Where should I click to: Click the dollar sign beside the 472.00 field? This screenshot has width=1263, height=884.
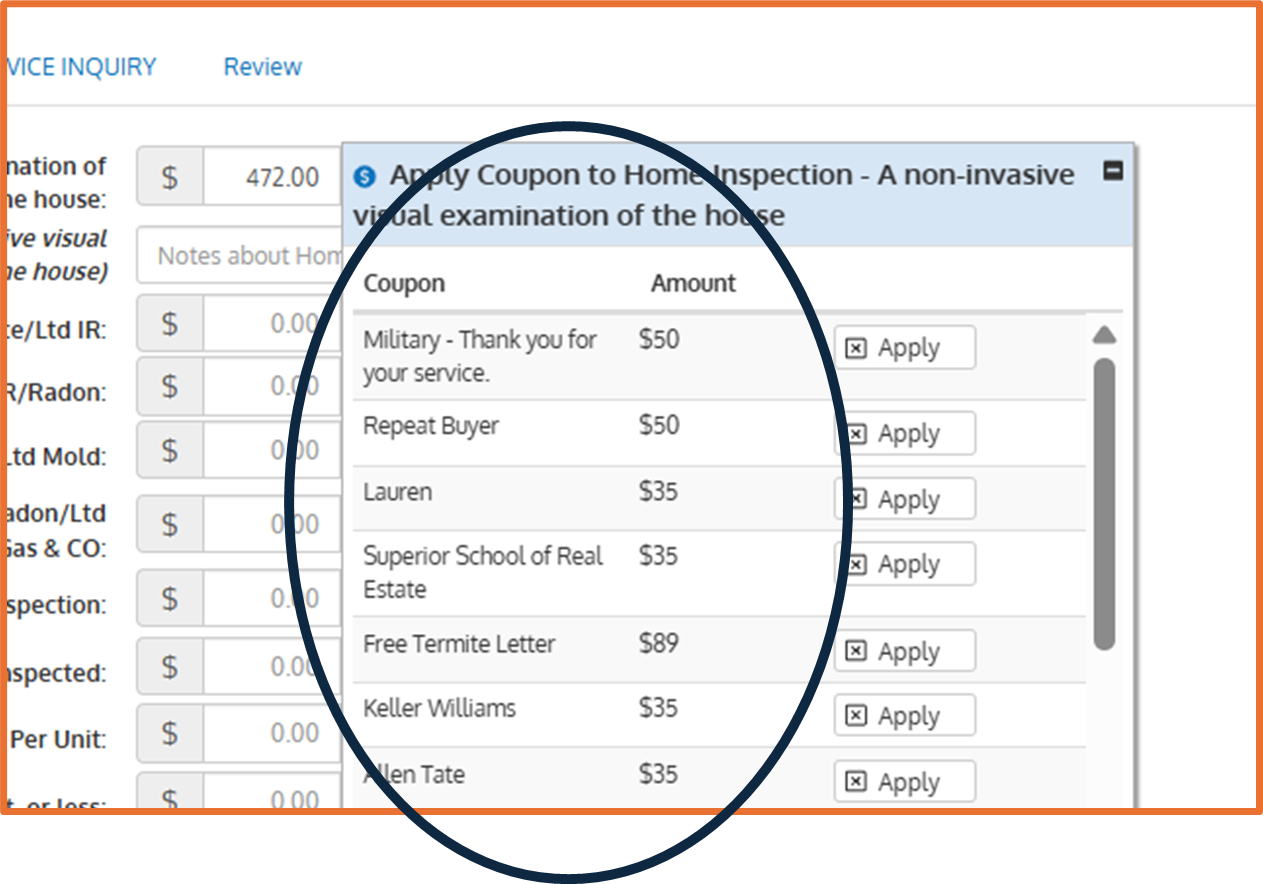[170, 178]
